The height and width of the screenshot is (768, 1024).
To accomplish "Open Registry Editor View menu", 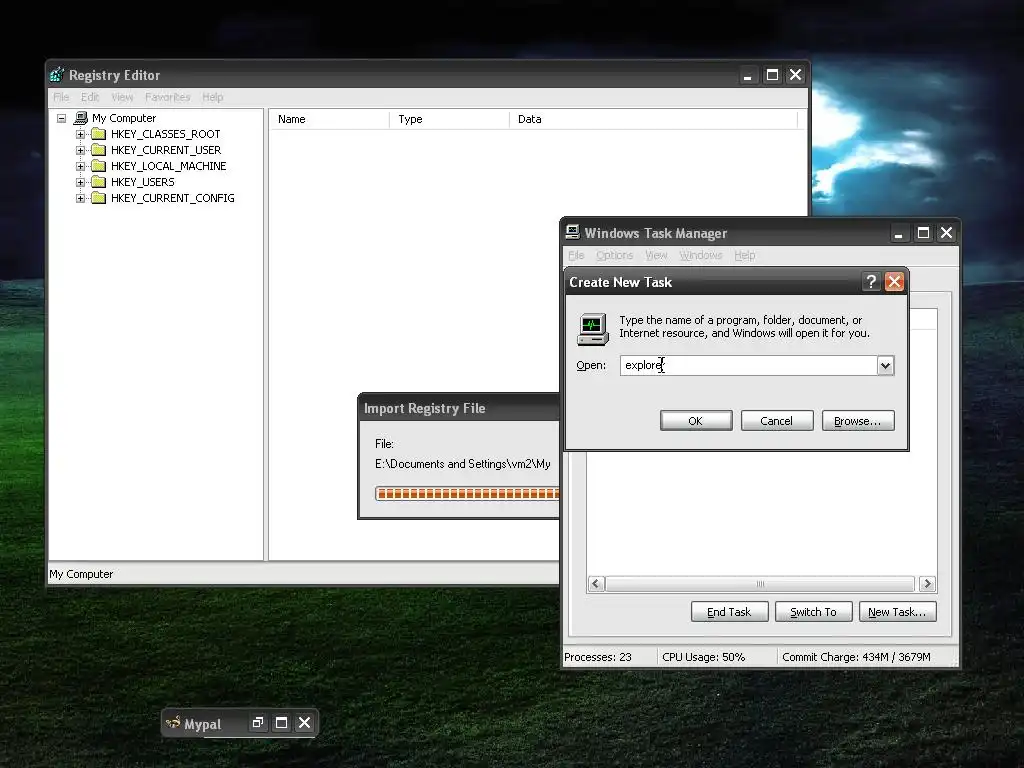I will tap(122, 97).
